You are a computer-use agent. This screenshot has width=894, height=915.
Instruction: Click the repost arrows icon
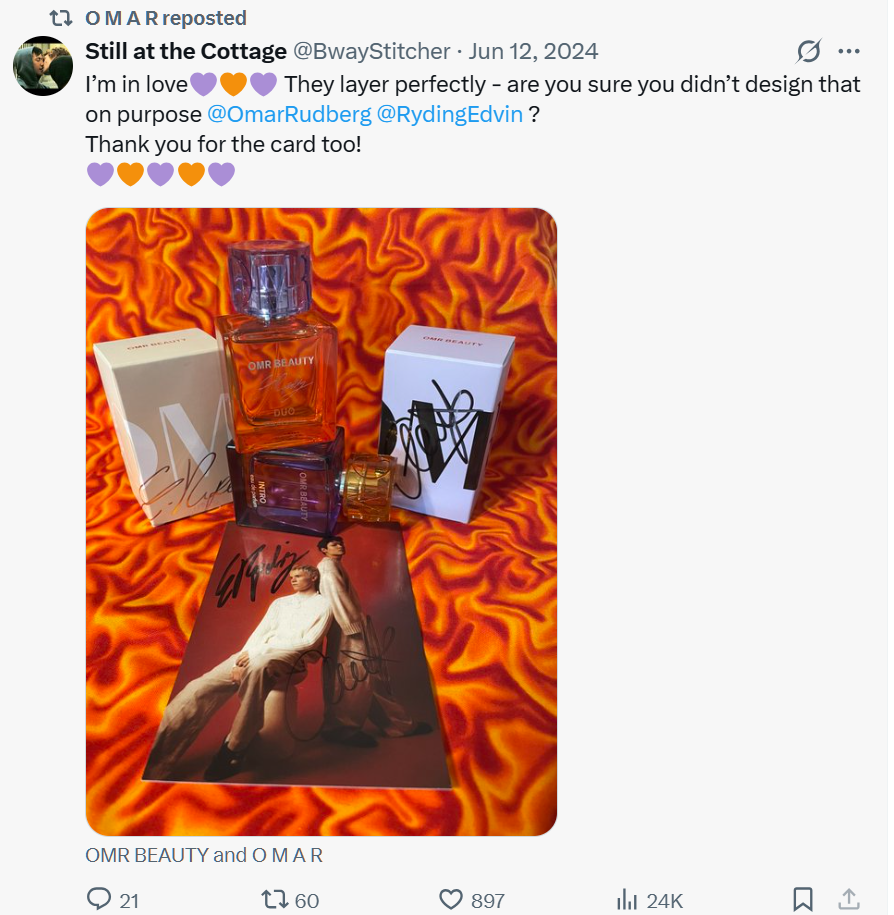click(274, 899)
